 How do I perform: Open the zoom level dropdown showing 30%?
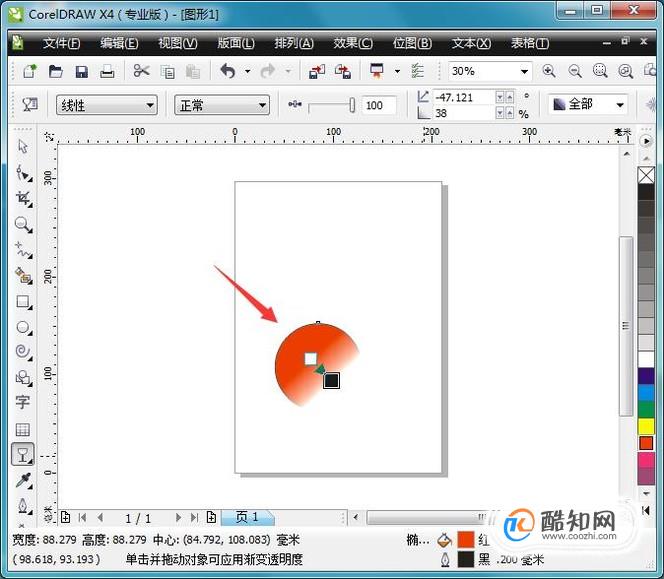click(490, 71)
